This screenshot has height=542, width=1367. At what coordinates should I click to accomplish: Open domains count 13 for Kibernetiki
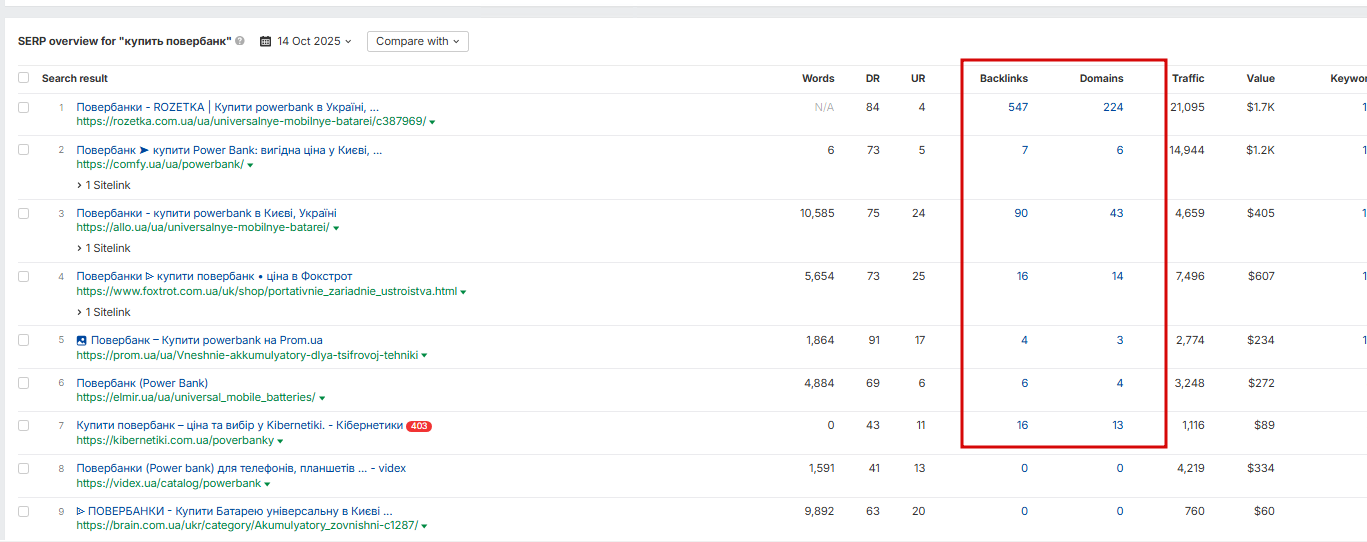pos(1117,425)
